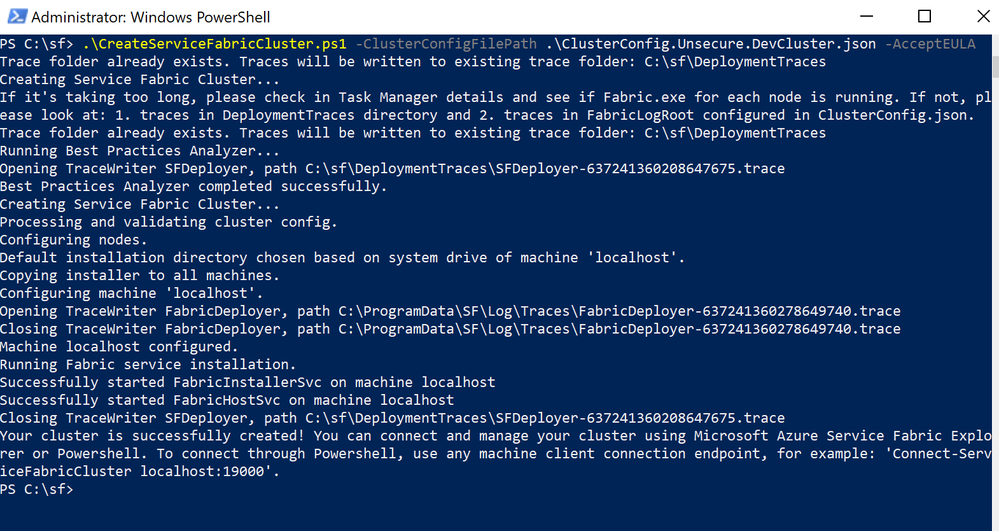This screenshot has height=531, width=999.
Task: Click the 'Machine localhost configured.' line
Action: point(119,347)
